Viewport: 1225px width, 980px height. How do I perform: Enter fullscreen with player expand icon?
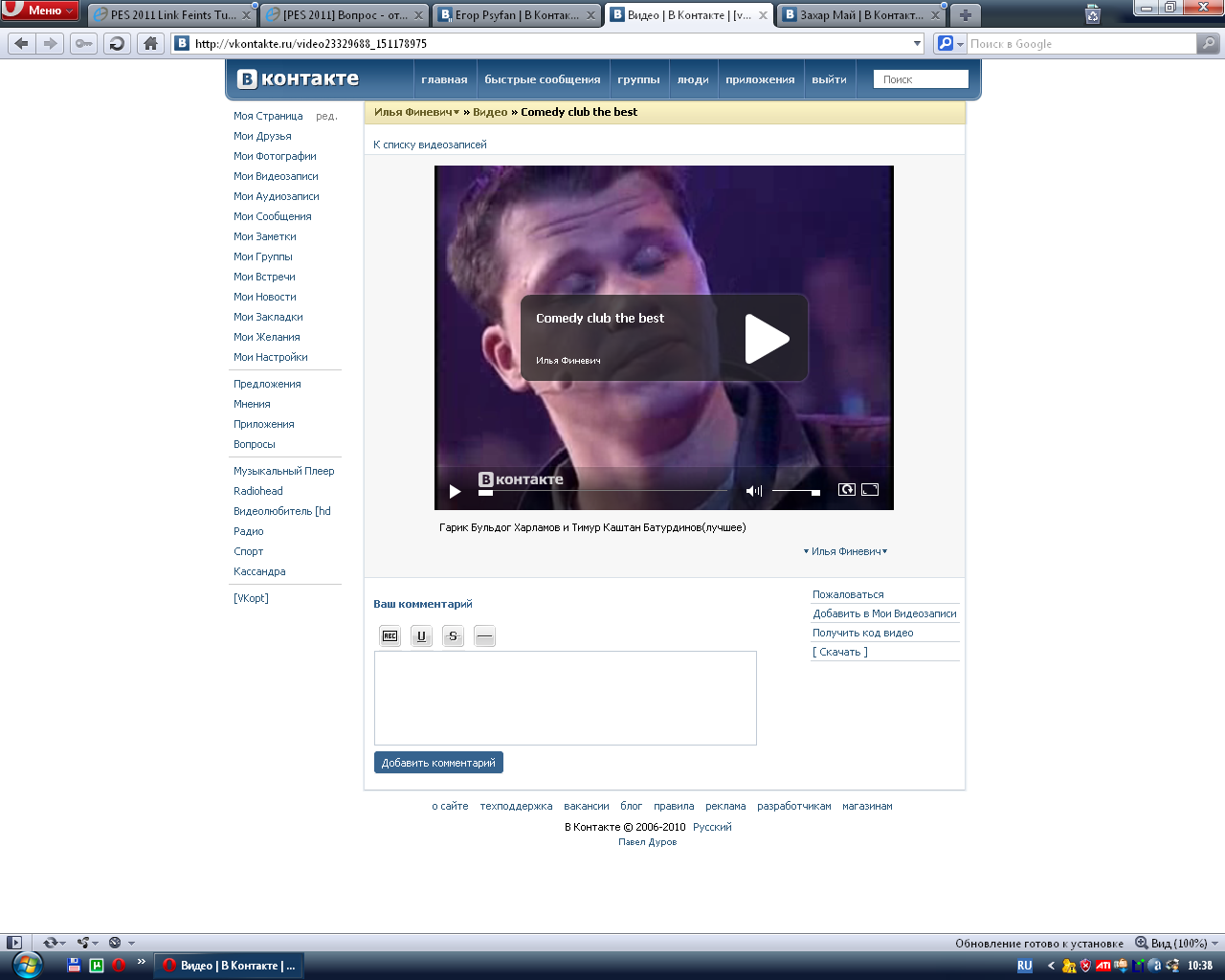tap(870, 490)
